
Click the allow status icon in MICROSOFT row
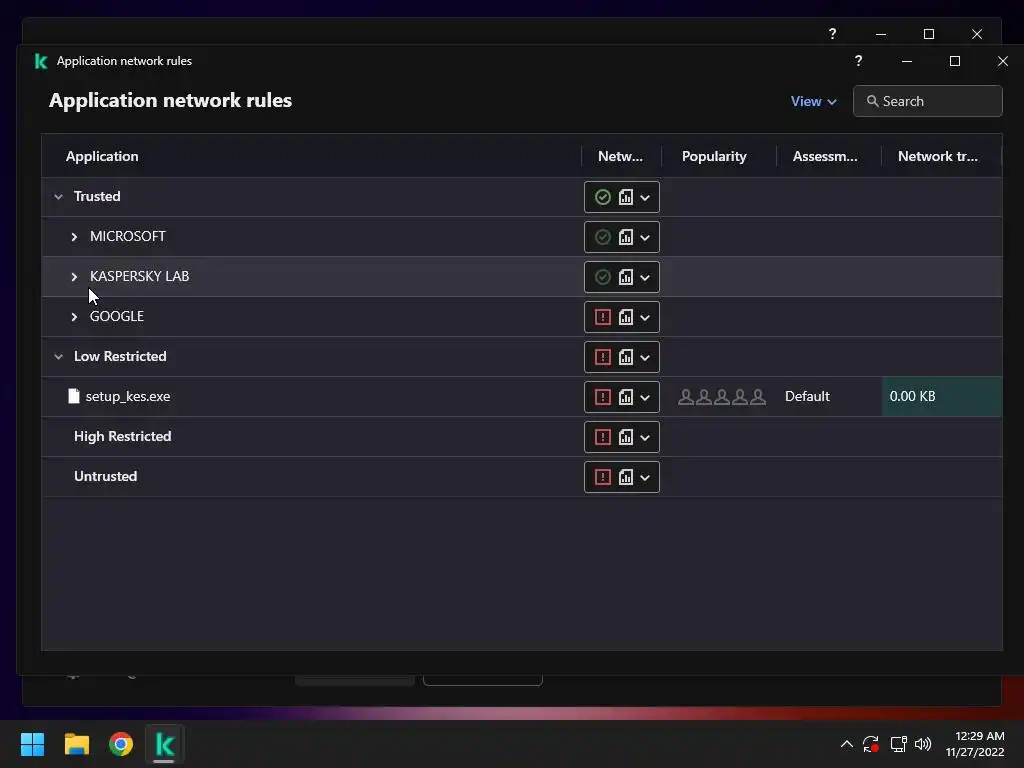tap(603, 237)
